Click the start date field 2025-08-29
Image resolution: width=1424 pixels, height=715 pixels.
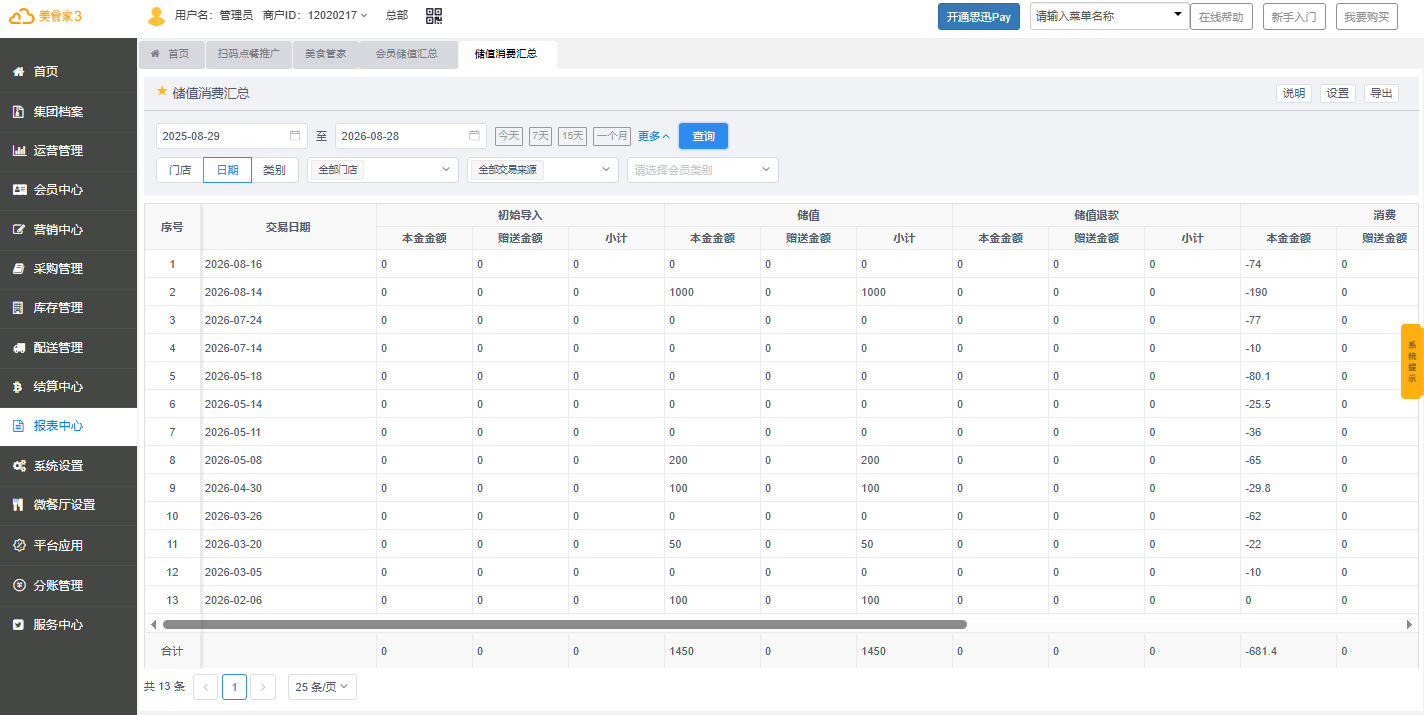tap(232, 136)
